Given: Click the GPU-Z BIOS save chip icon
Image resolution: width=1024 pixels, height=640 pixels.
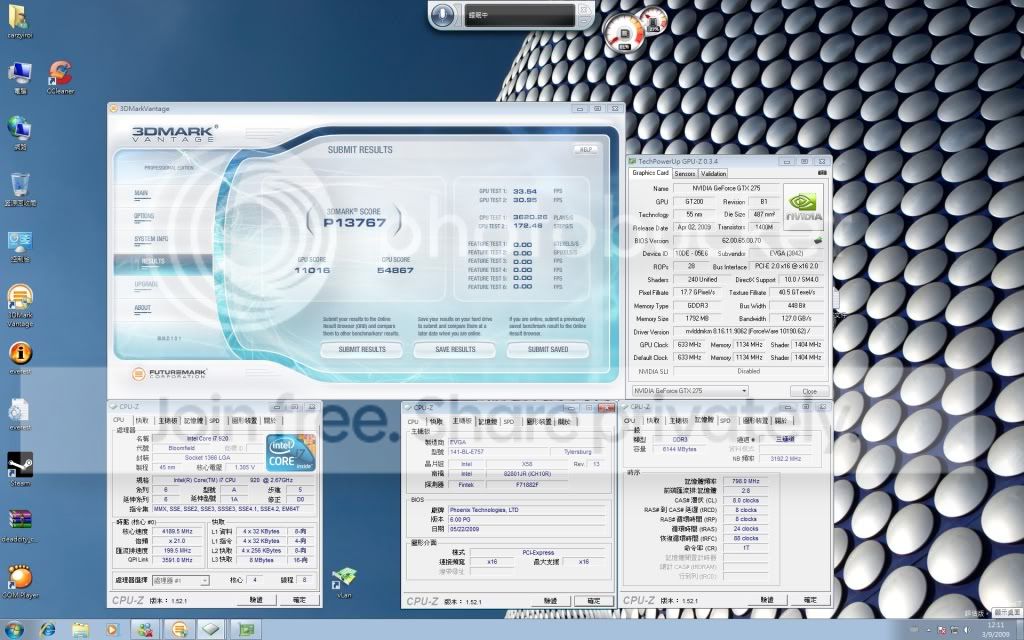Looking at the screenshot, I should 816,240.
